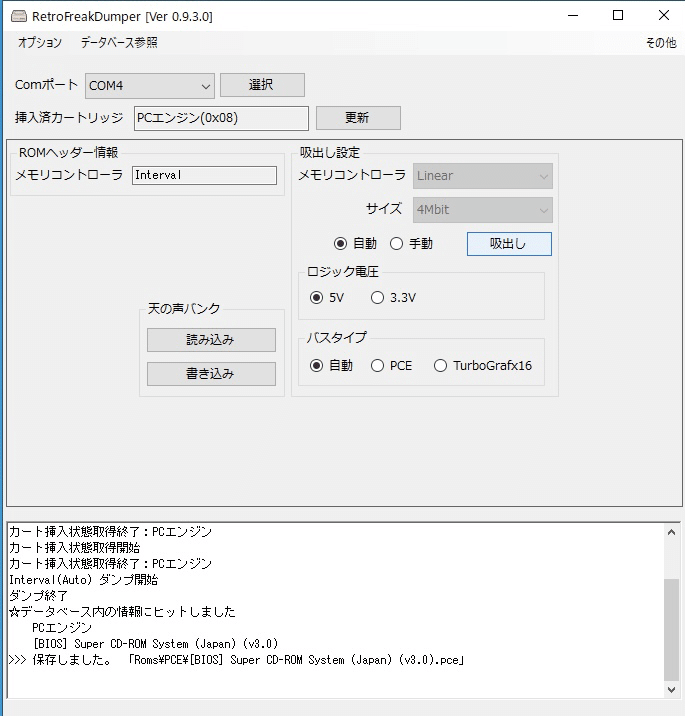Select PCE bus type

[391, 366]
